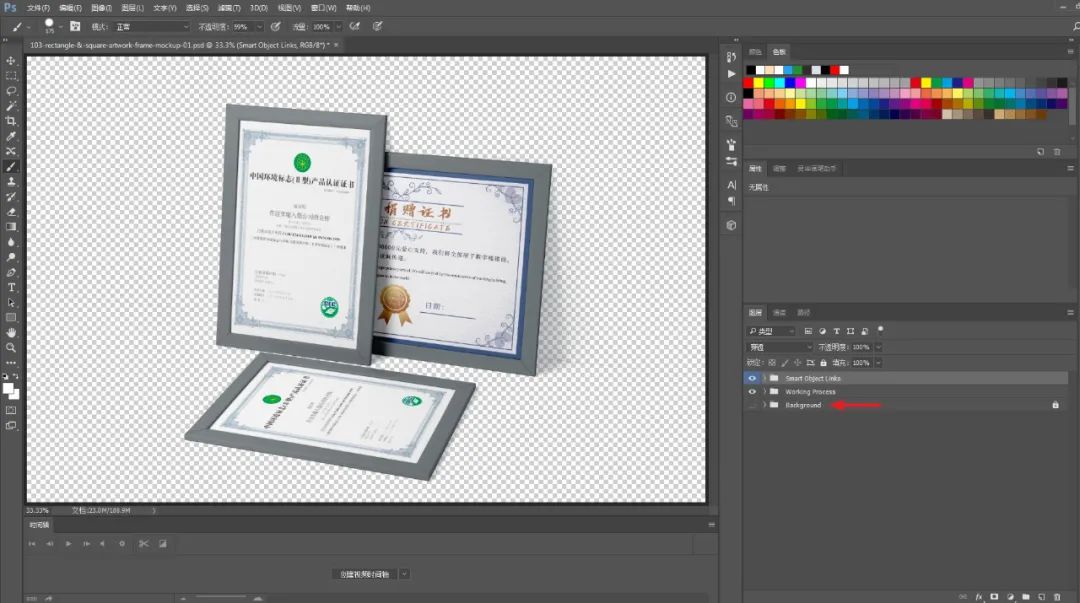
Task: Hide the Working Process layer group
Action: [x=752, y=391]
